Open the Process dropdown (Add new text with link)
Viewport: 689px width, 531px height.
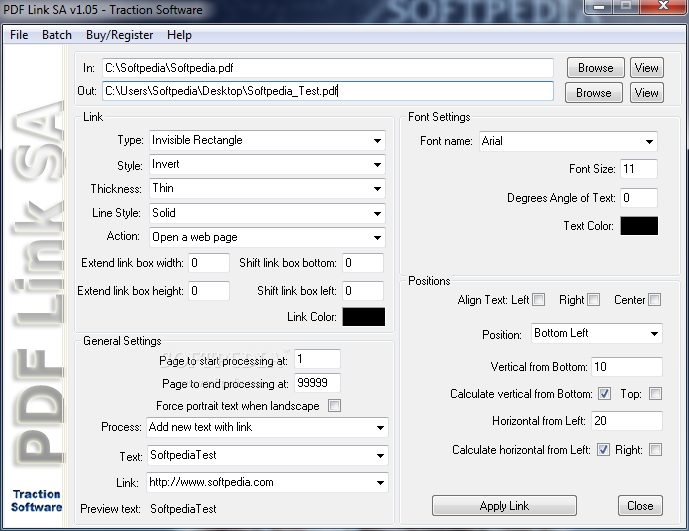point(267,427)
